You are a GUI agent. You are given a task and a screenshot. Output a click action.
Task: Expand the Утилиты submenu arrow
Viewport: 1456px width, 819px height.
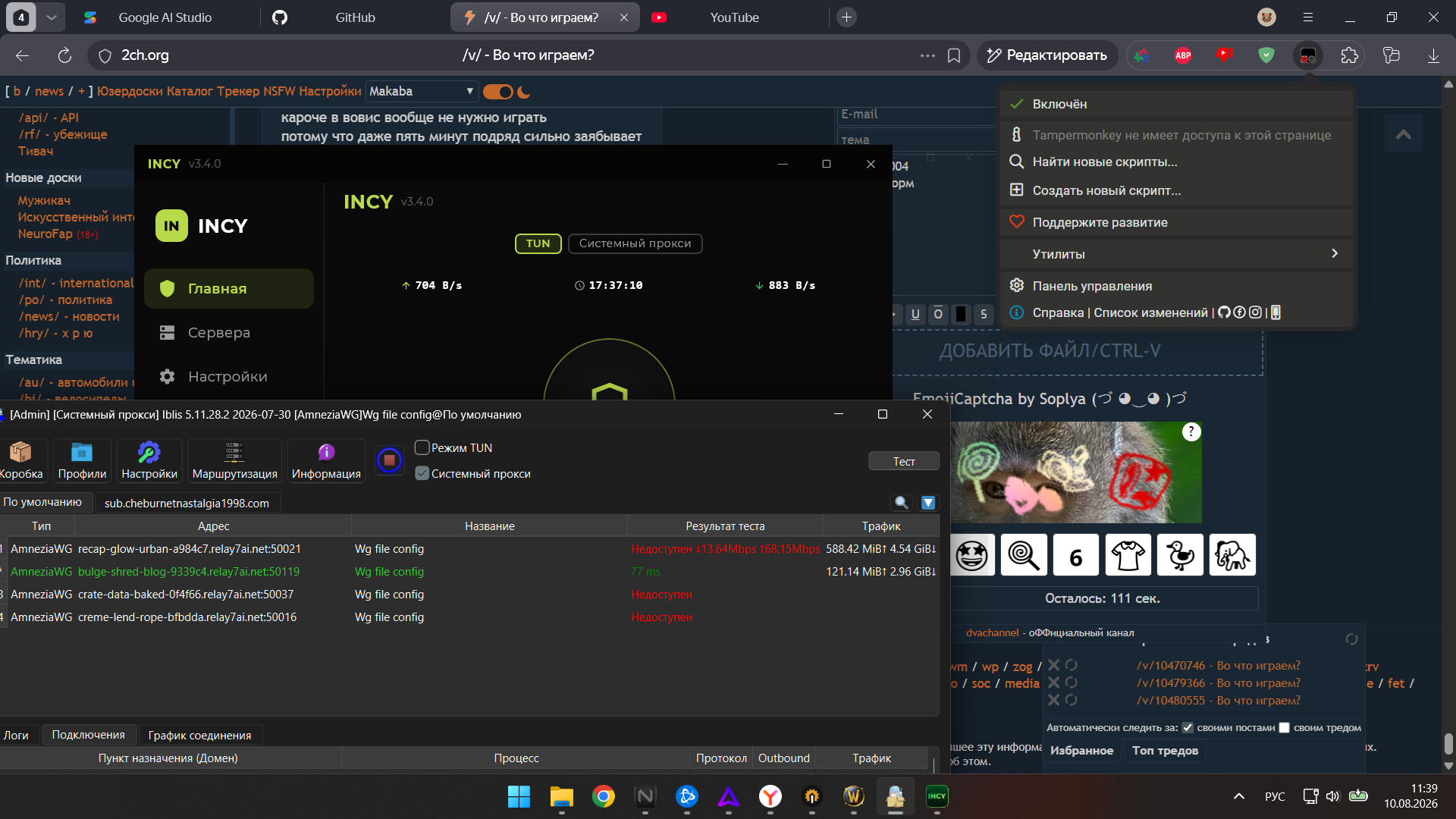(x=1335, y=253)
